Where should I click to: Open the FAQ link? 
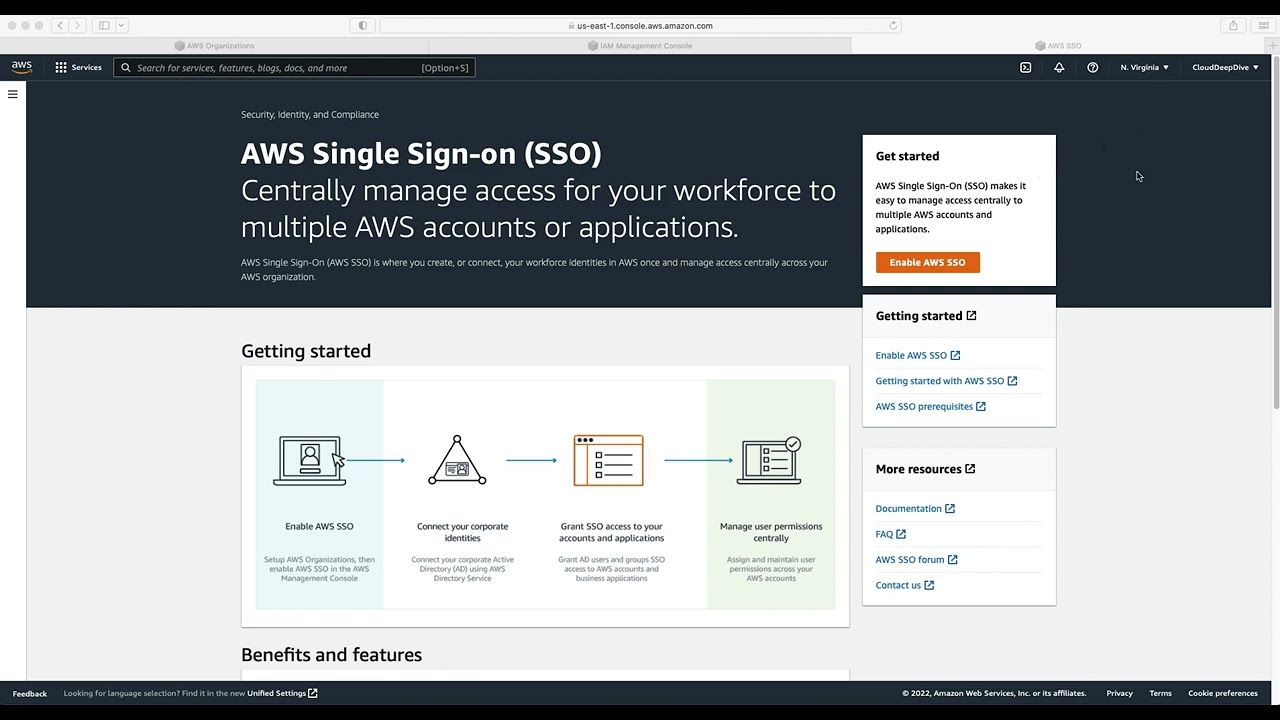click(890, 534)
